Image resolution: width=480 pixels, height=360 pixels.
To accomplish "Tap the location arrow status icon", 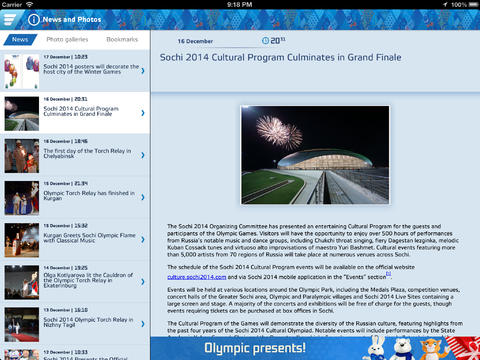I will 445,5.
